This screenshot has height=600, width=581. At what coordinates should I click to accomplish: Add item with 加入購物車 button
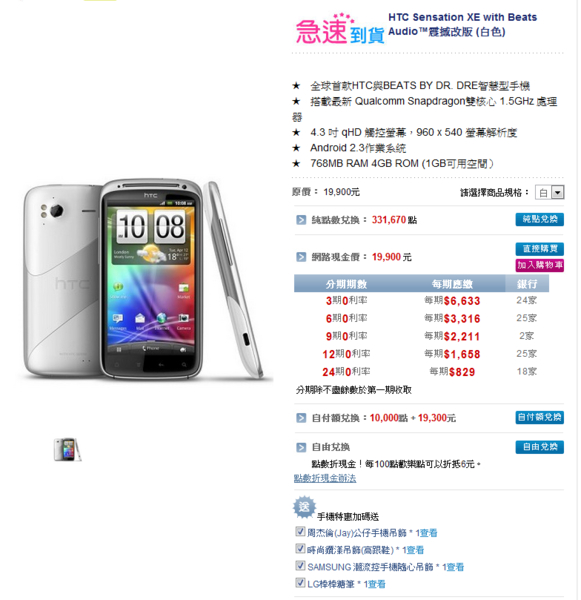(x=539, y=265)
